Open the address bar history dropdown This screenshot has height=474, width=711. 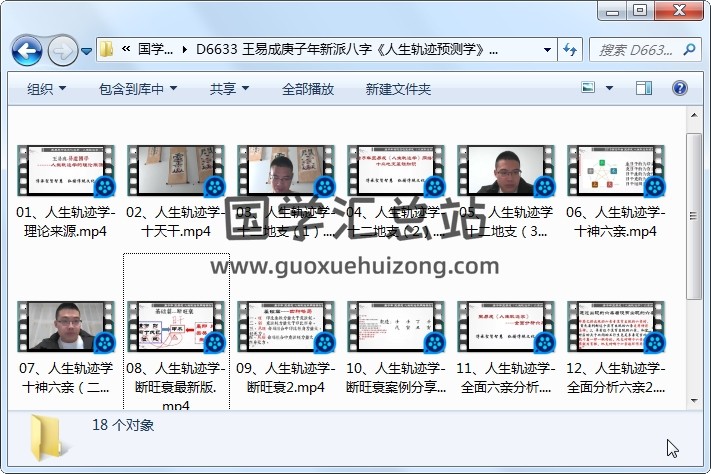[547, 49]
